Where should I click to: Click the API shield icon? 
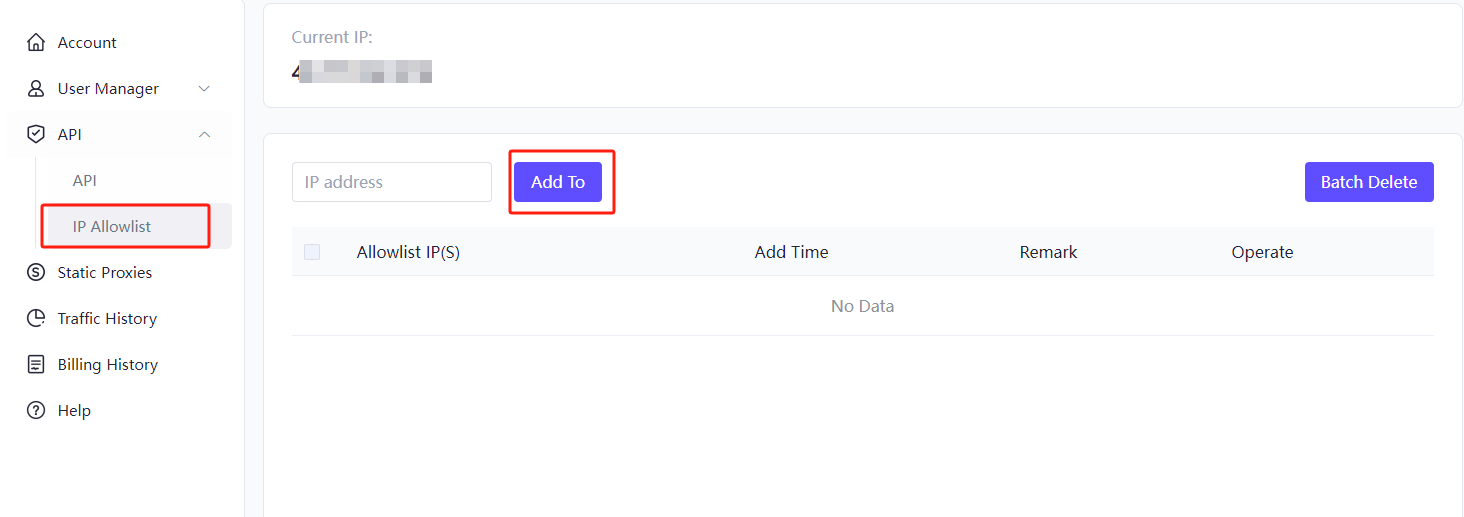[36, 135]
